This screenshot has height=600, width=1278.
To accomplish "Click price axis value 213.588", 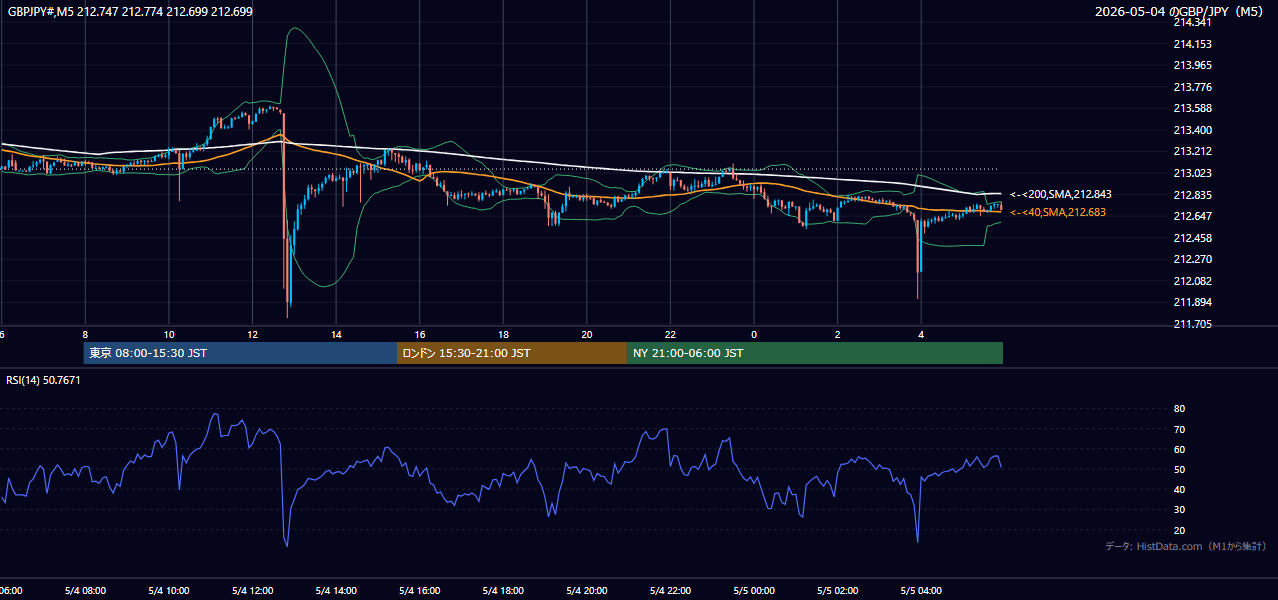I will click(x=1192, y=108).
